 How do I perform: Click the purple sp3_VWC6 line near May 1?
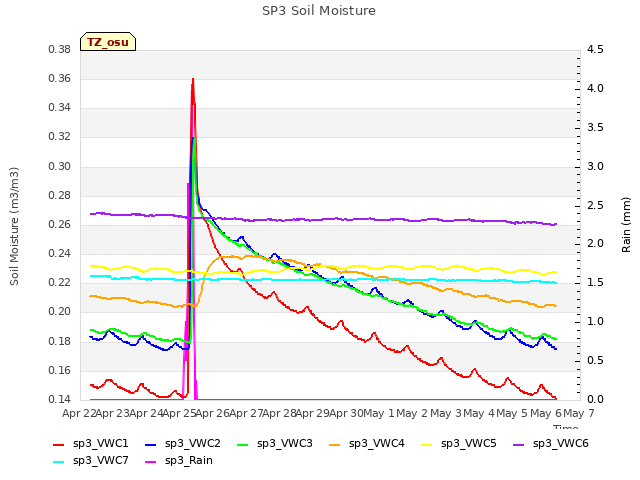tap(379, 220)
